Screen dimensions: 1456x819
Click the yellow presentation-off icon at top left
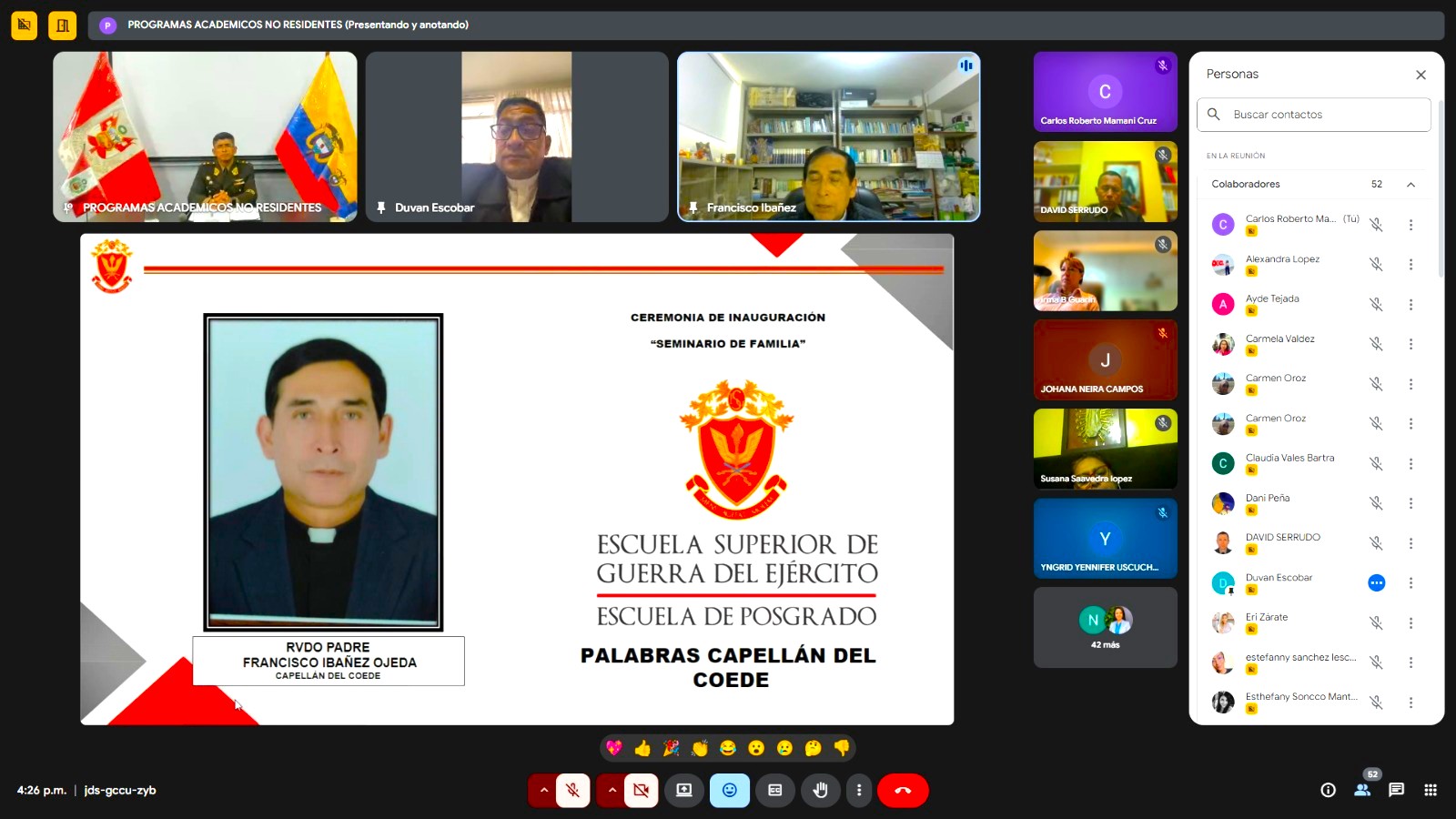click(25, 25)
